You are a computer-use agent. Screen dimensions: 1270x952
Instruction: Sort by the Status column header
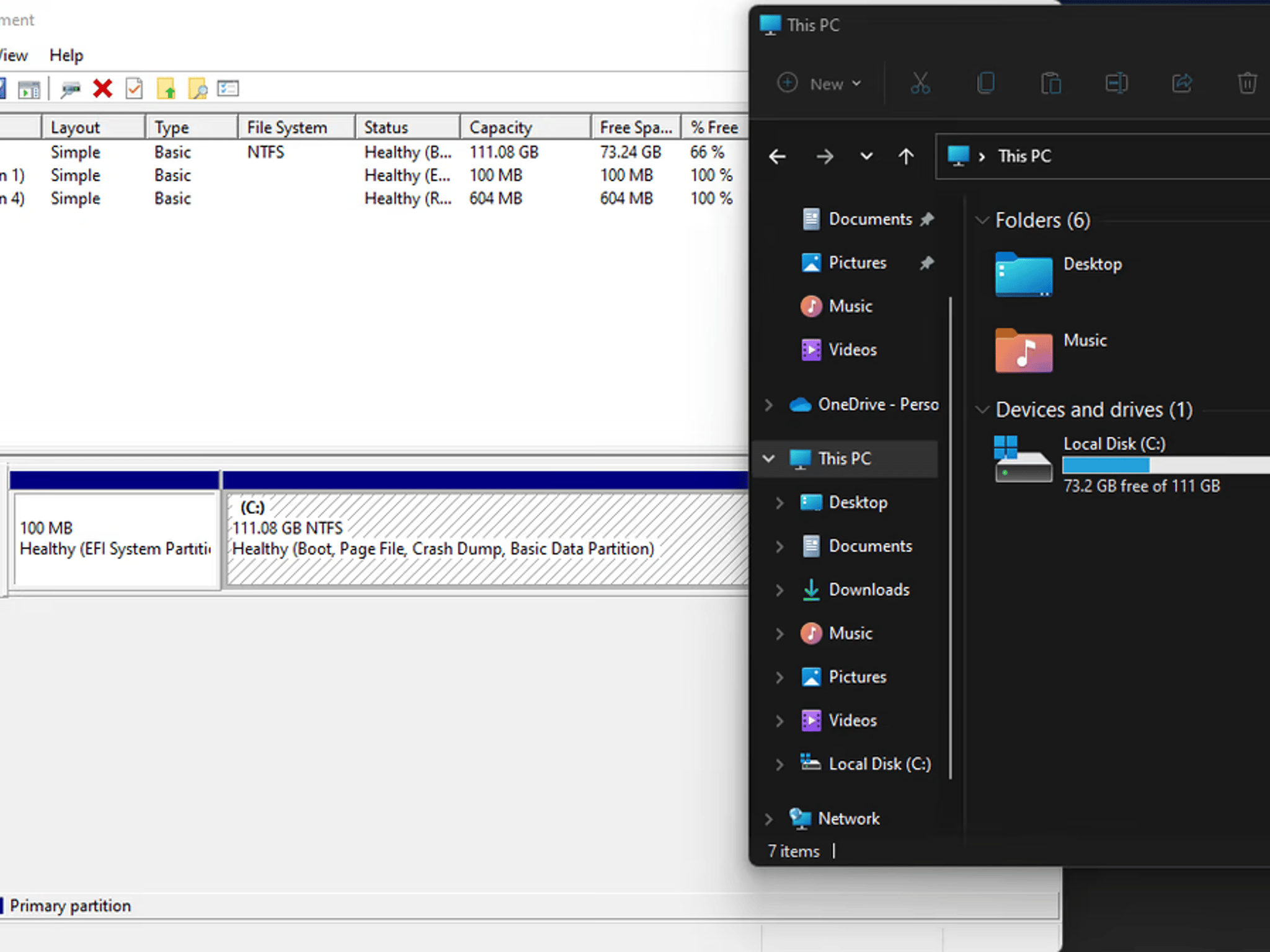click(407, 127)
